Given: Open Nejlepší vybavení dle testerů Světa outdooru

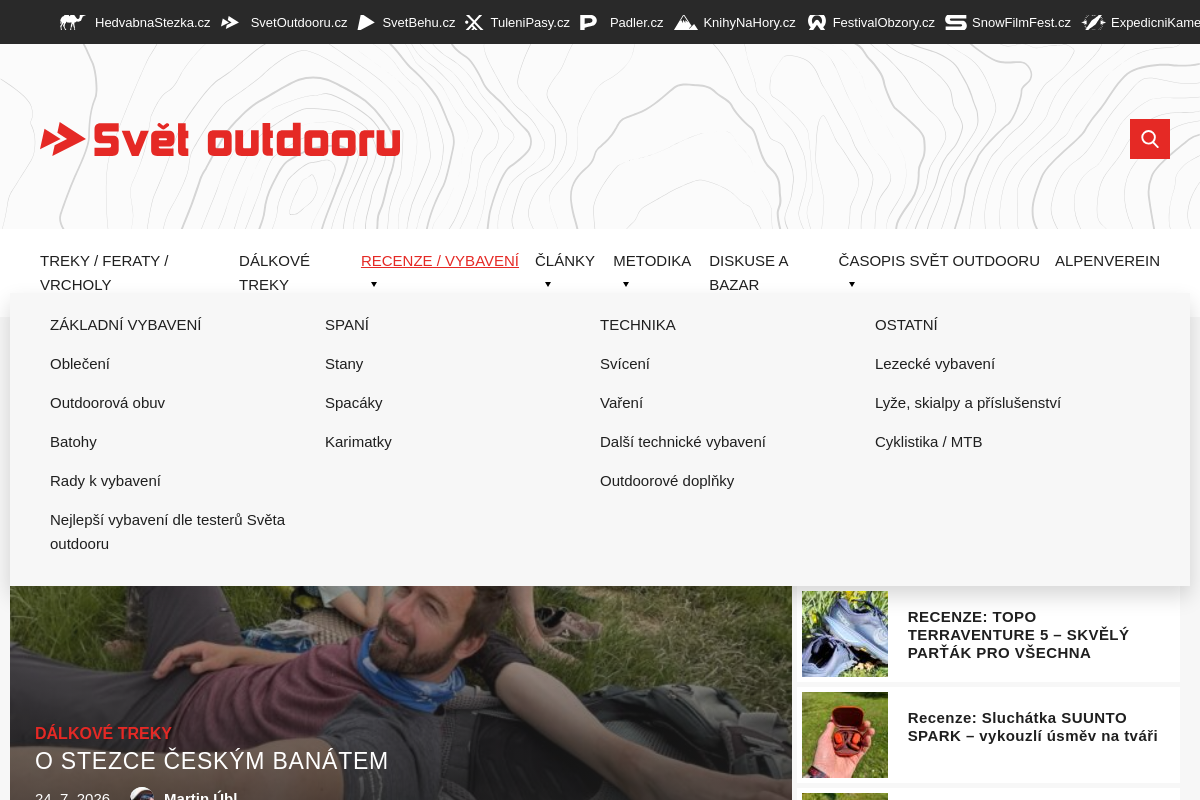Looking at the screenshot, I should point(167,531).
